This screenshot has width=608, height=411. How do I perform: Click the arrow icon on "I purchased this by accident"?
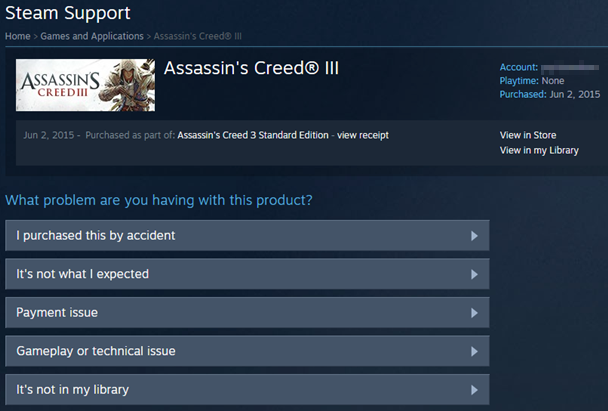coord(474,236)
